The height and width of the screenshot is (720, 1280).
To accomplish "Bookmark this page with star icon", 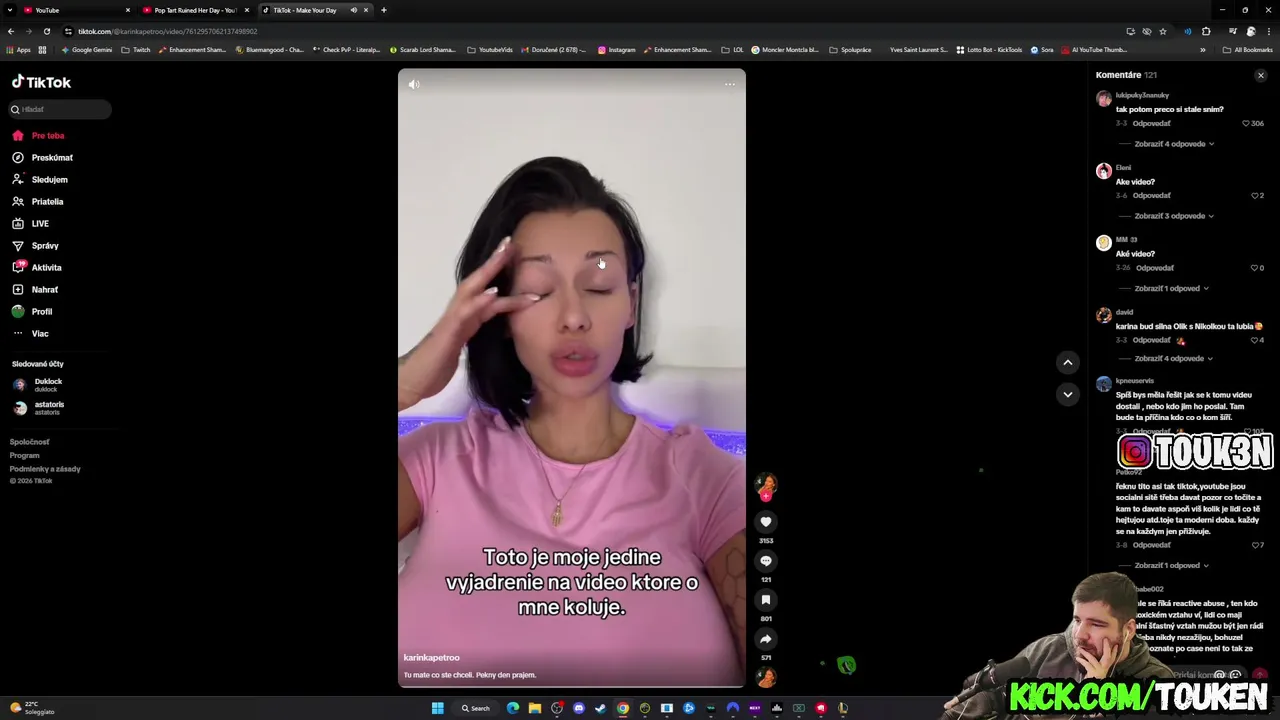I will pyautogui.click(x=1163, y=31).
